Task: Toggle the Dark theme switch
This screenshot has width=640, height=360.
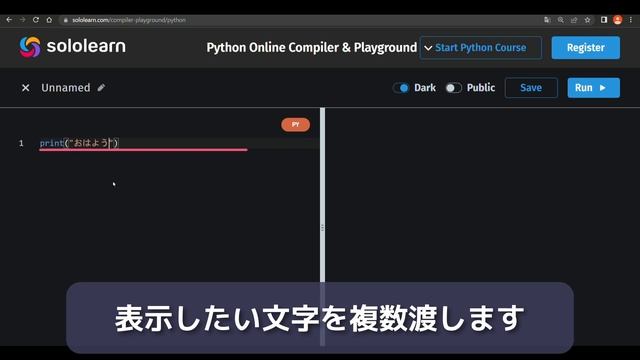Action: tap(401, 88)
